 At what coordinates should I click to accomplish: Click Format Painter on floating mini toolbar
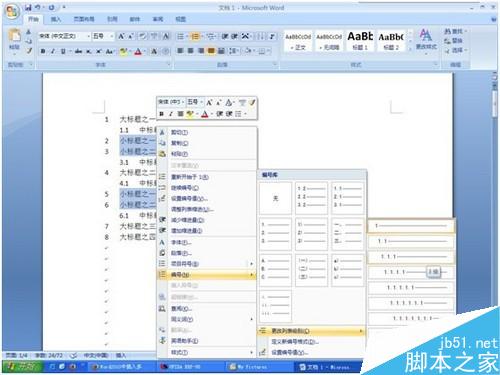coord(252,102)
